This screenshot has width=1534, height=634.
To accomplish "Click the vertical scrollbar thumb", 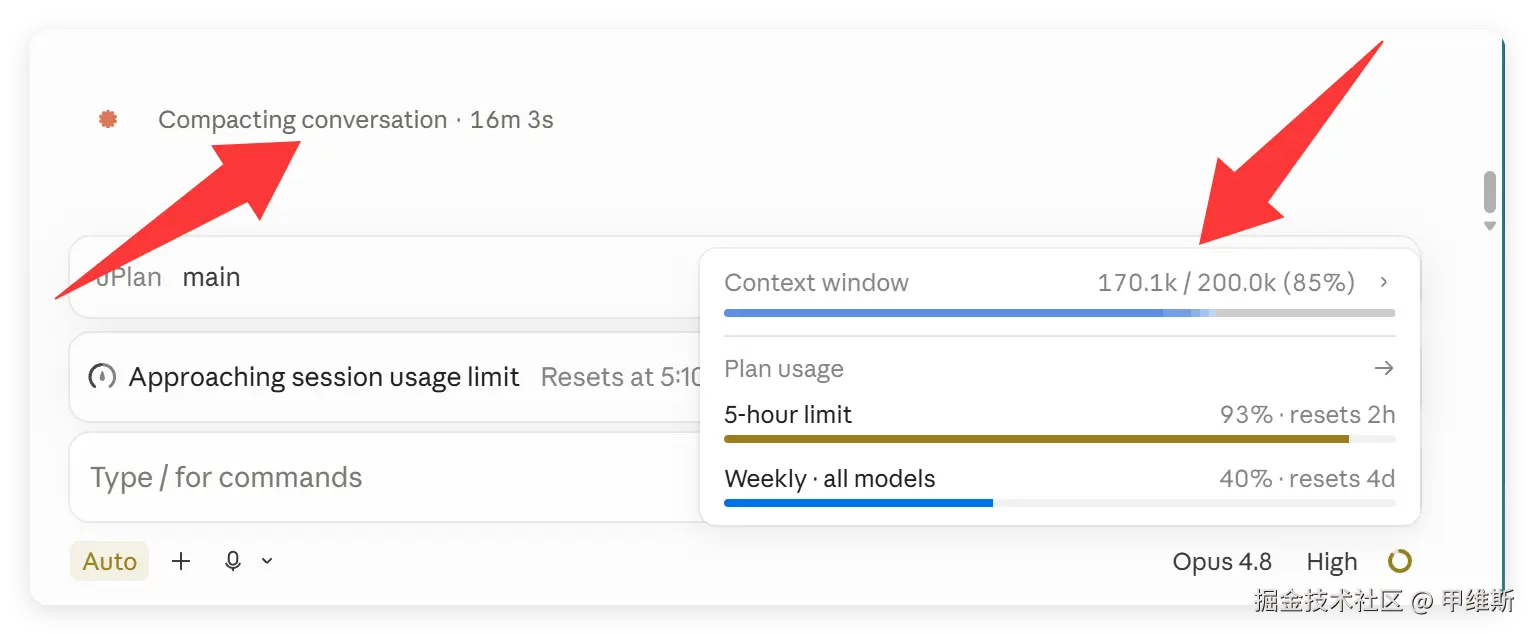I will (1490, 191).
